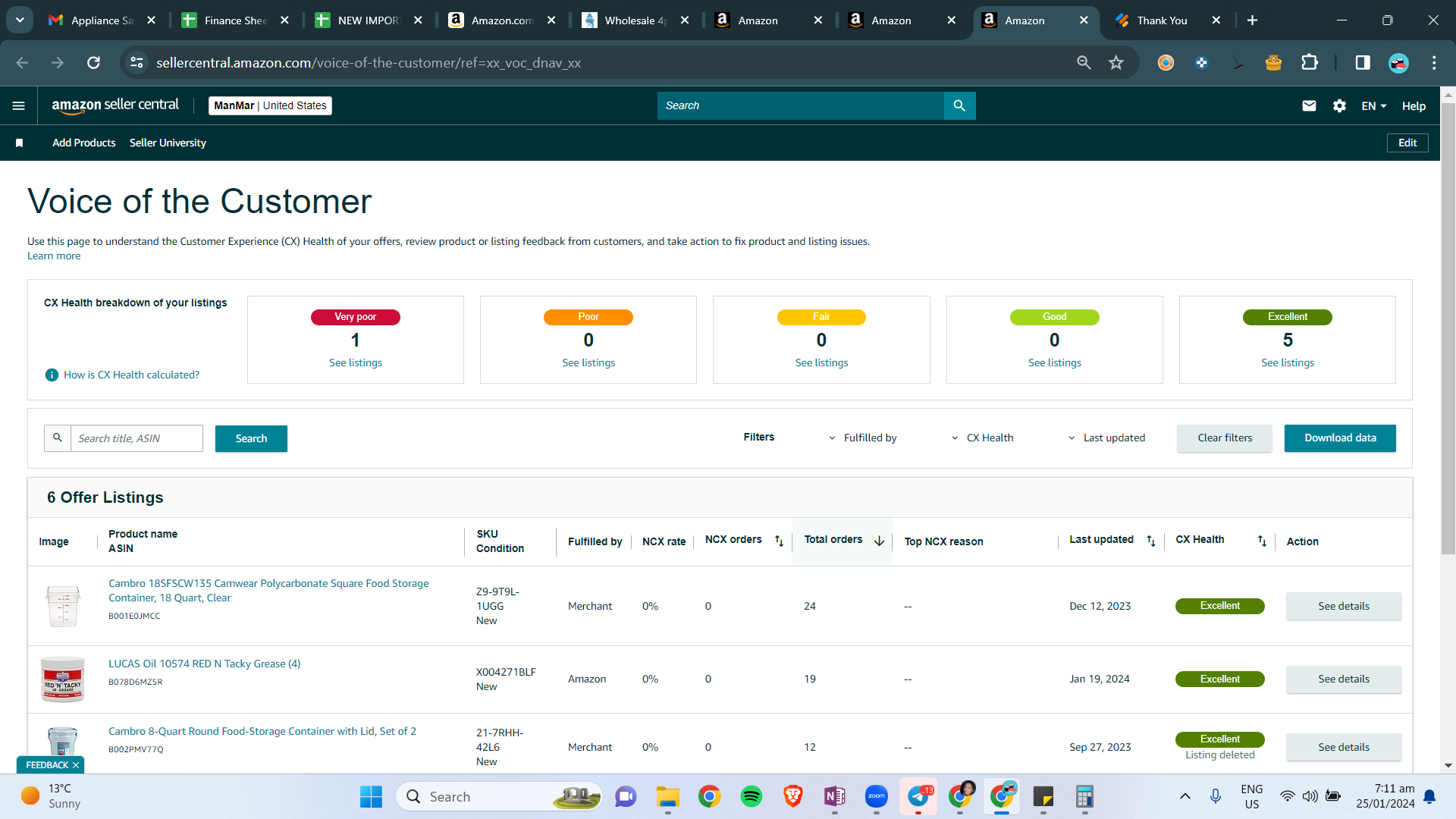Open the Chrome three-dot menu

(1434, 63)
